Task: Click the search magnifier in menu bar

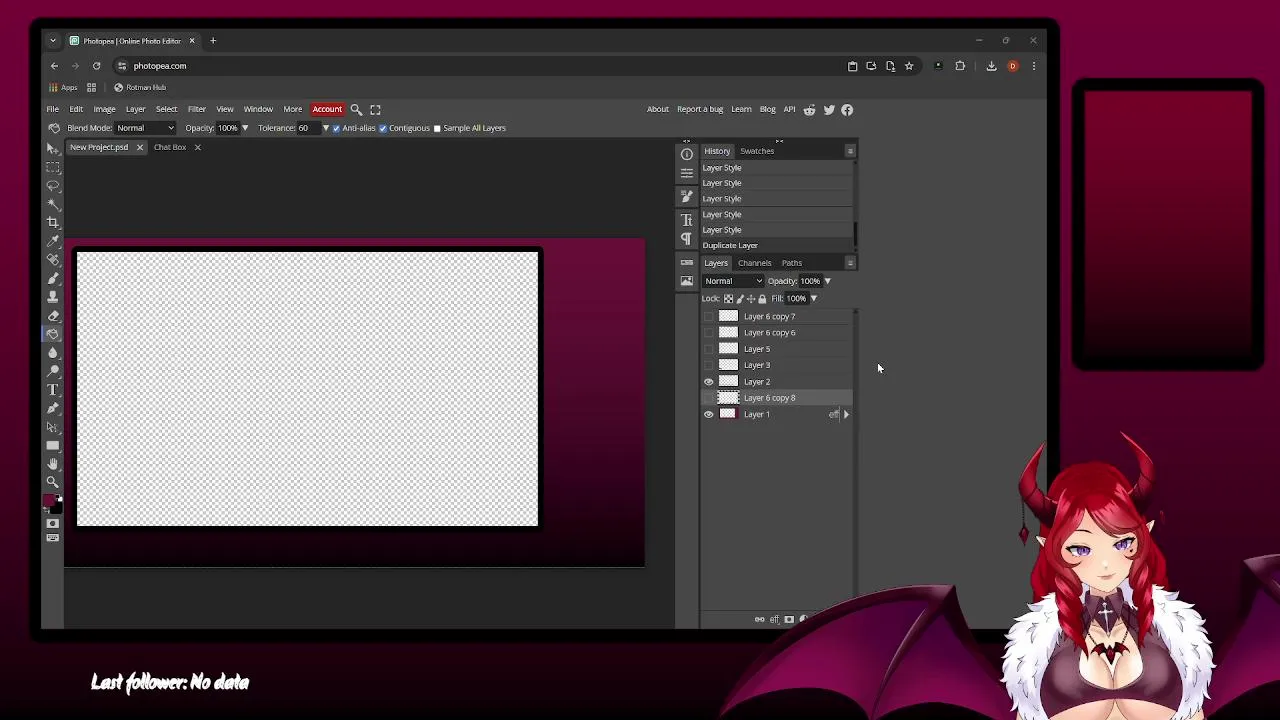Action: pyautogui.click(x=356, y=109)
